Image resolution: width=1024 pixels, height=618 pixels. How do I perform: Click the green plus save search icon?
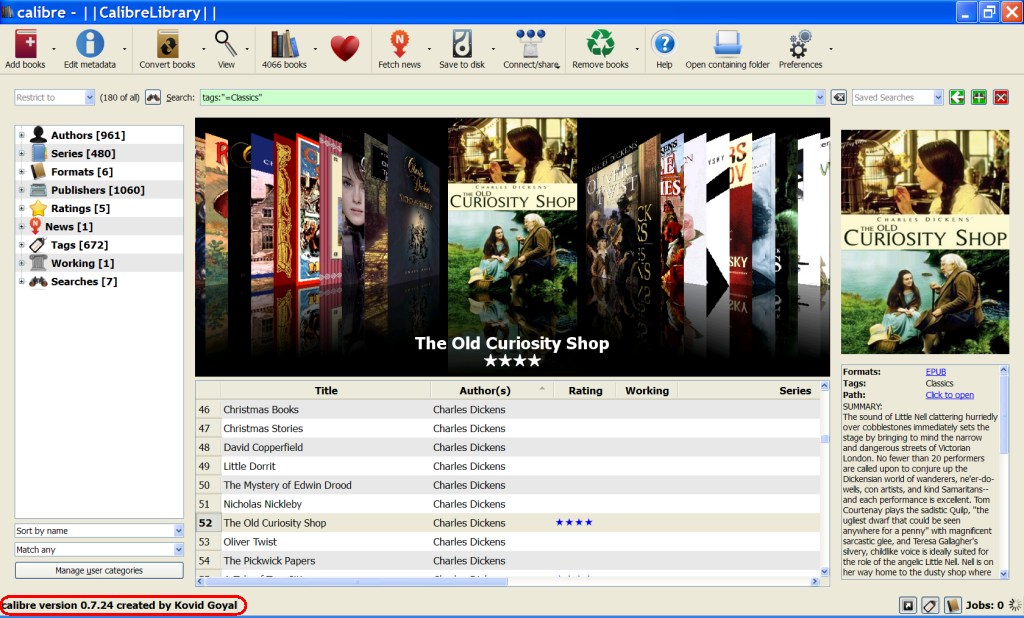click(x=979, y=97)
